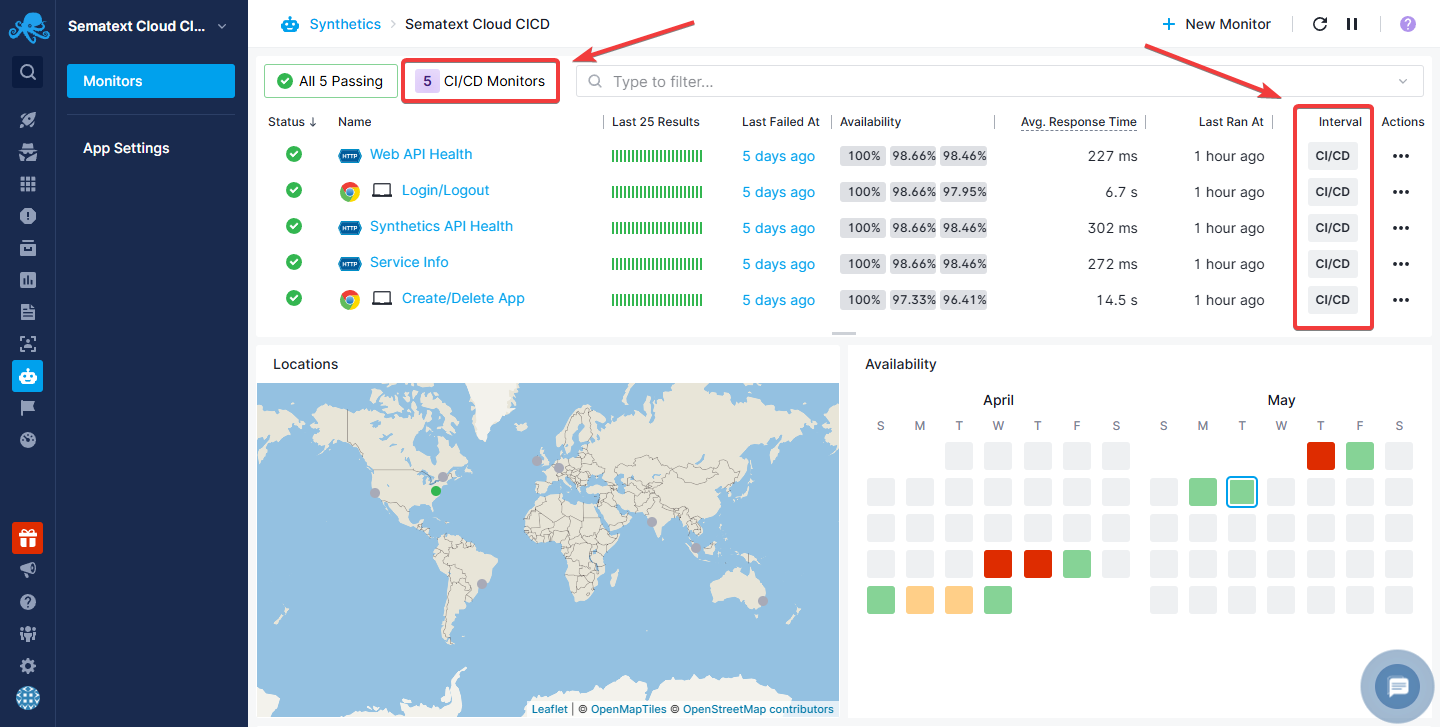Open the chat bubble widget

(x=1398, y=686)
